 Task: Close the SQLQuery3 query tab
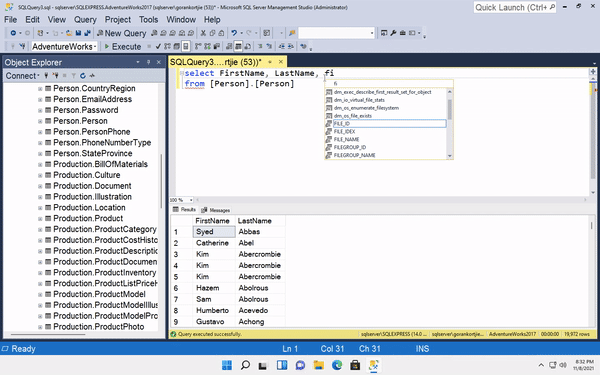281,62
